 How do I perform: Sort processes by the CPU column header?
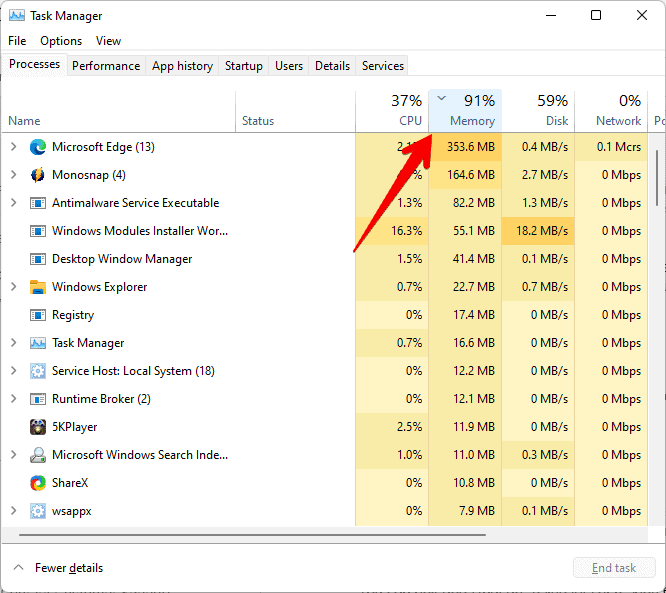tap(392, 111)
